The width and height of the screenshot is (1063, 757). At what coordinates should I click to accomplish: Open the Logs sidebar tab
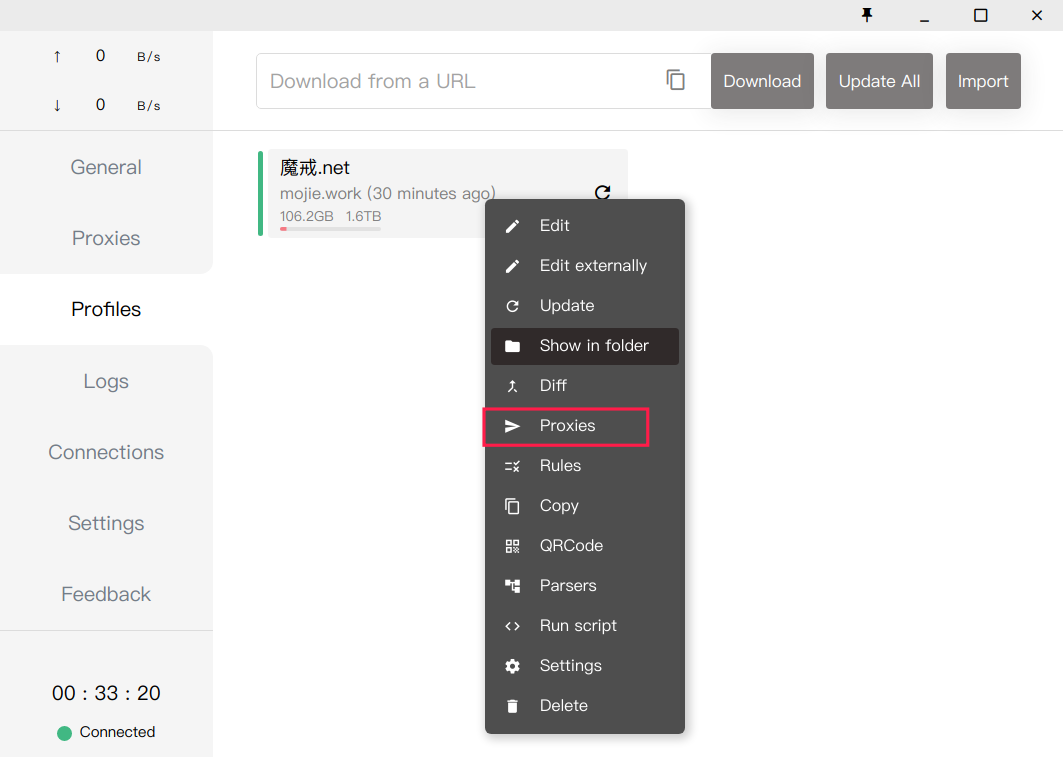pyautogui.click(x=106, y=382)
